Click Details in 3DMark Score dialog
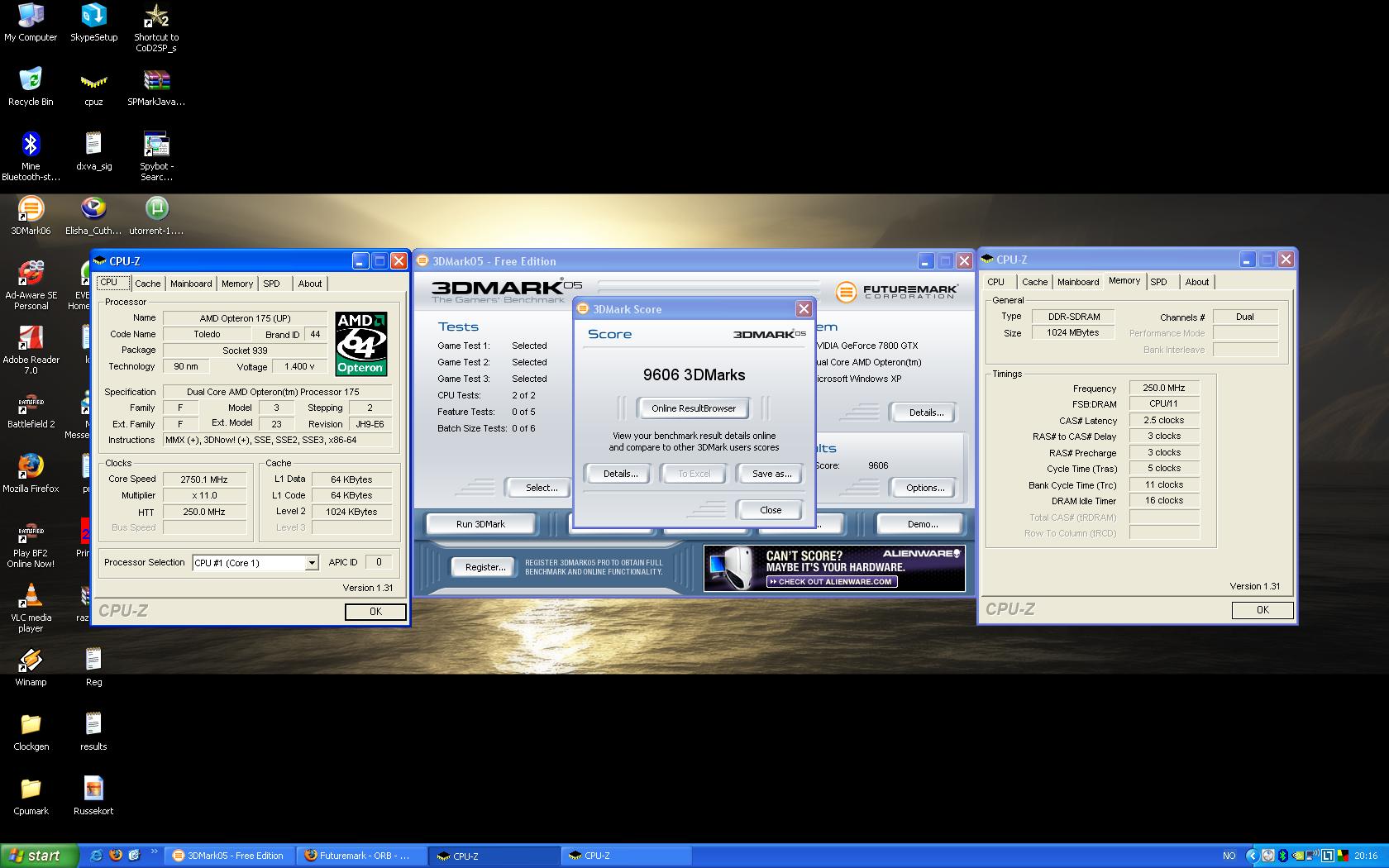Screen dimensions: 1389x868 pyautogui.click(x=620, y=474)
